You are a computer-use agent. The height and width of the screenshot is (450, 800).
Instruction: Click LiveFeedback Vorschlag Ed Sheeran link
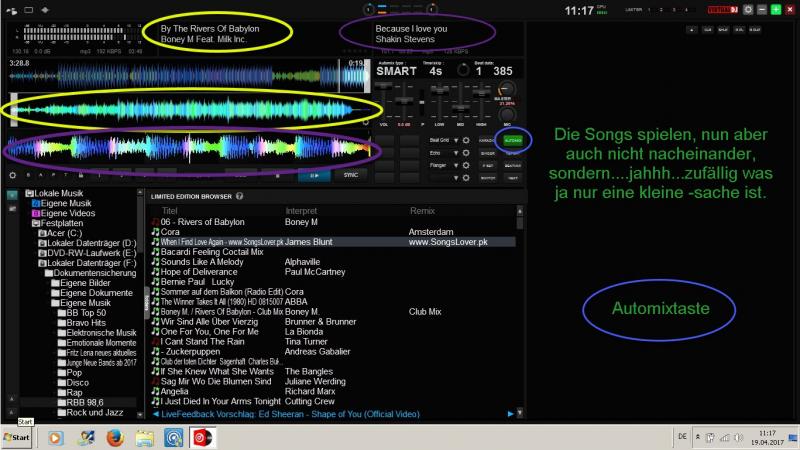(x=290, y=414)
